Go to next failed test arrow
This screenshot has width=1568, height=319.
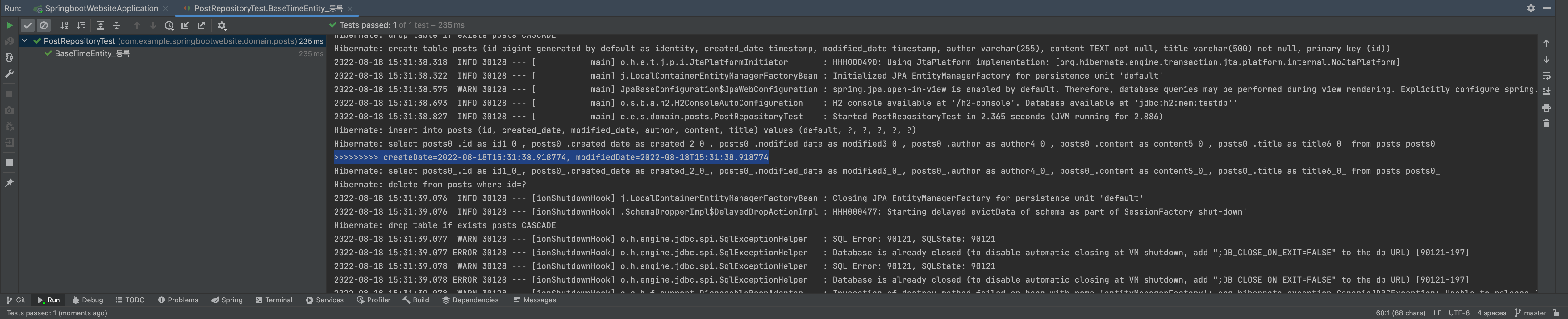(x=153, y=26)
